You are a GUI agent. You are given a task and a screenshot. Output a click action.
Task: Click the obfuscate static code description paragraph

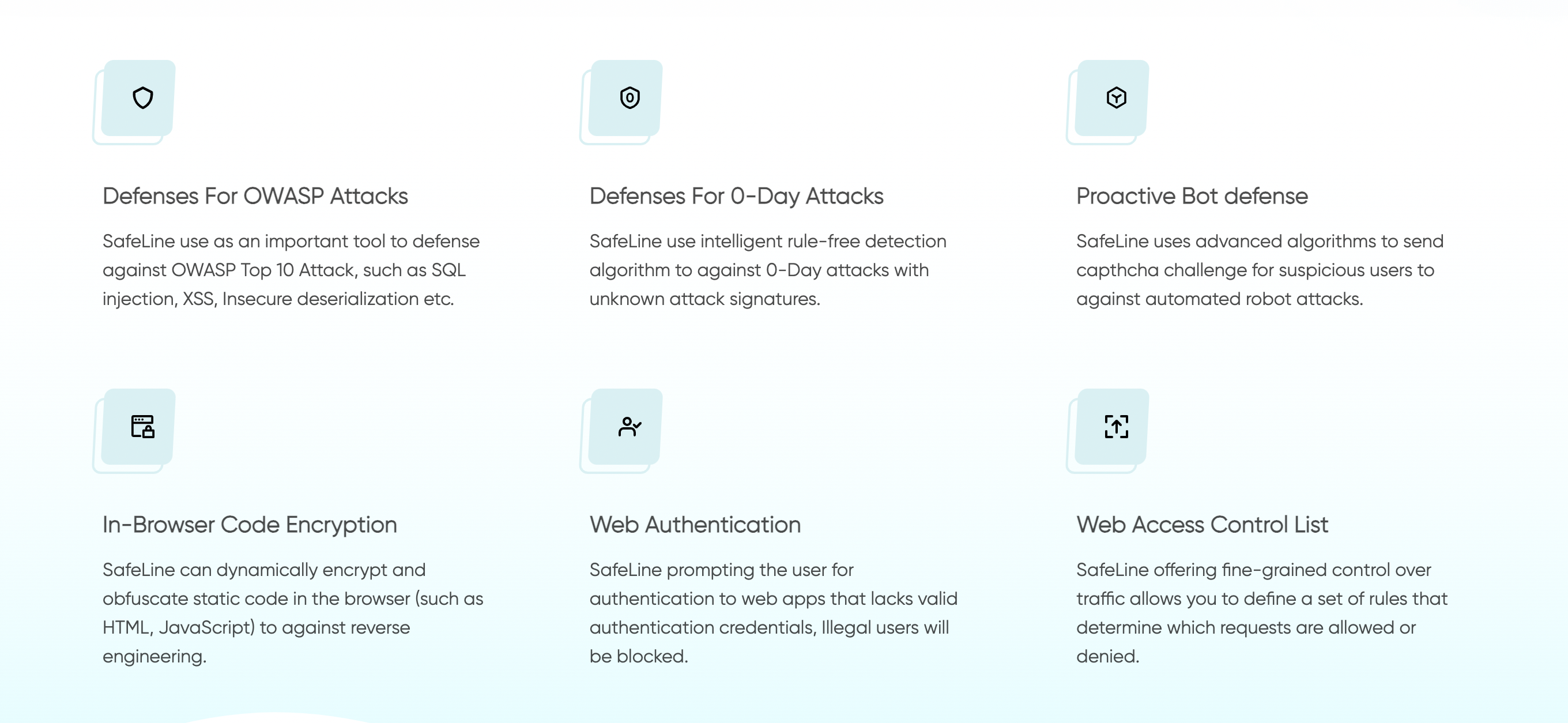(293, 613)
